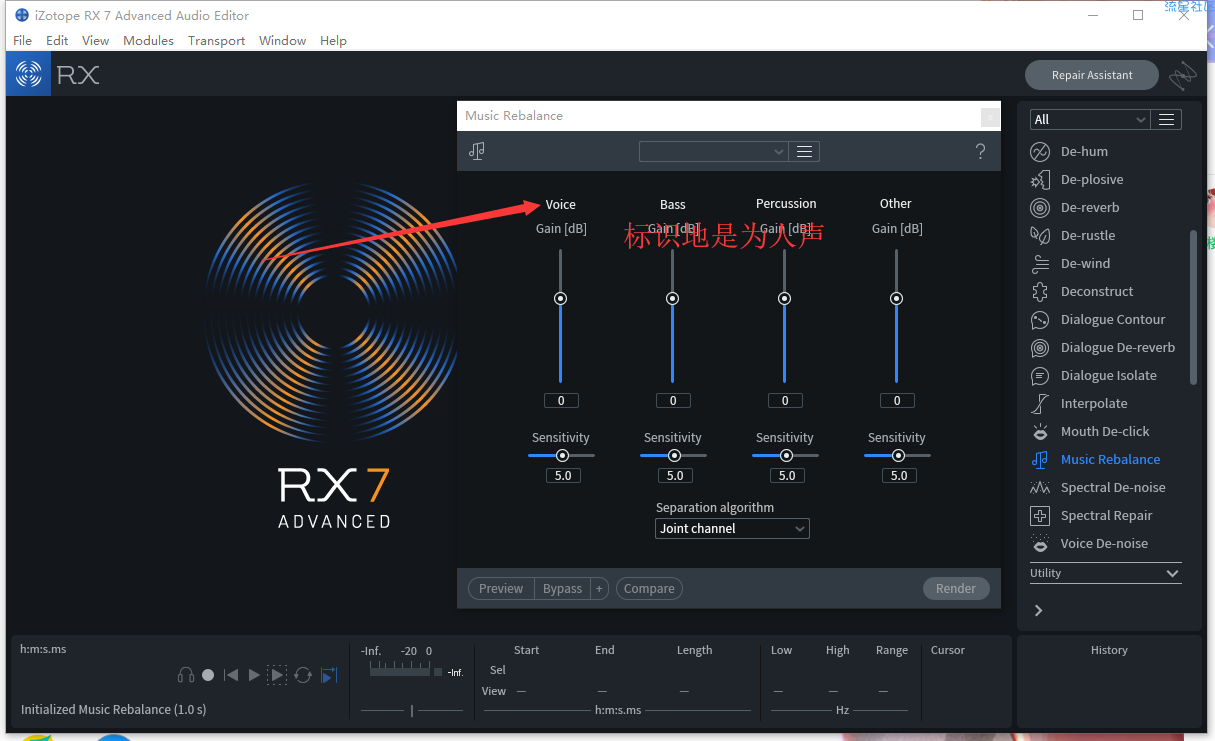Open the Transport menu
Viewport: 1215px width, 741px height.
[216, 41]
